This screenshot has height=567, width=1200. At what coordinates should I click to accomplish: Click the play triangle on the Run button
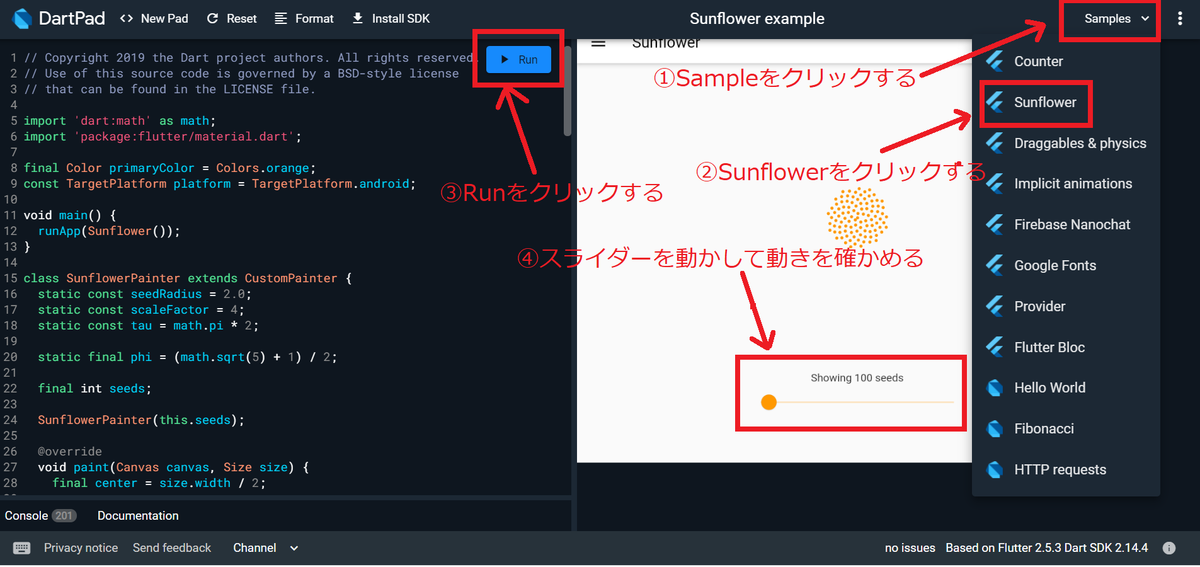506,60
